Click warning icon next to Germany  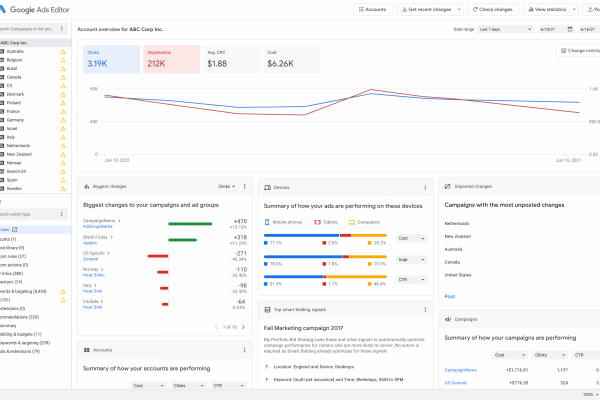pos(63,120)
